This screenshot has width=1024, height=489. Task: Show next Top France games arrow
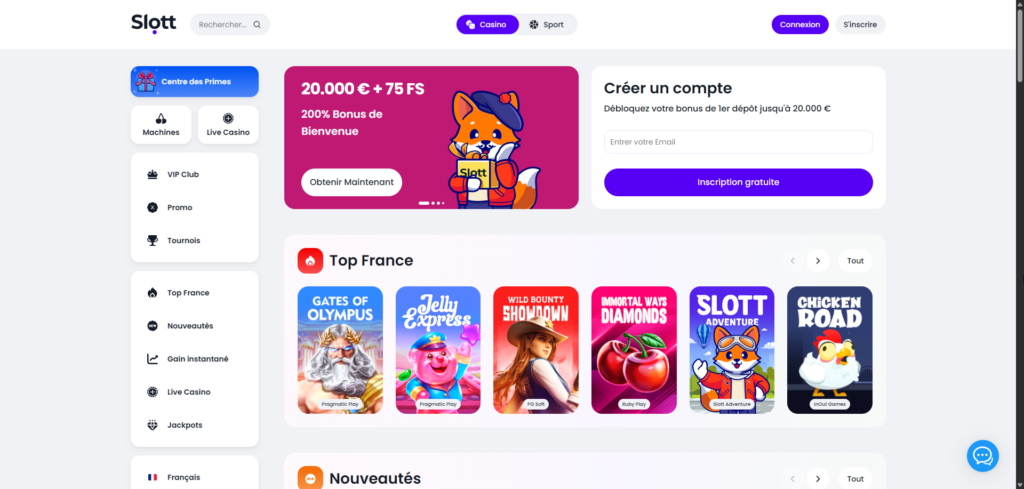(818, 260)
